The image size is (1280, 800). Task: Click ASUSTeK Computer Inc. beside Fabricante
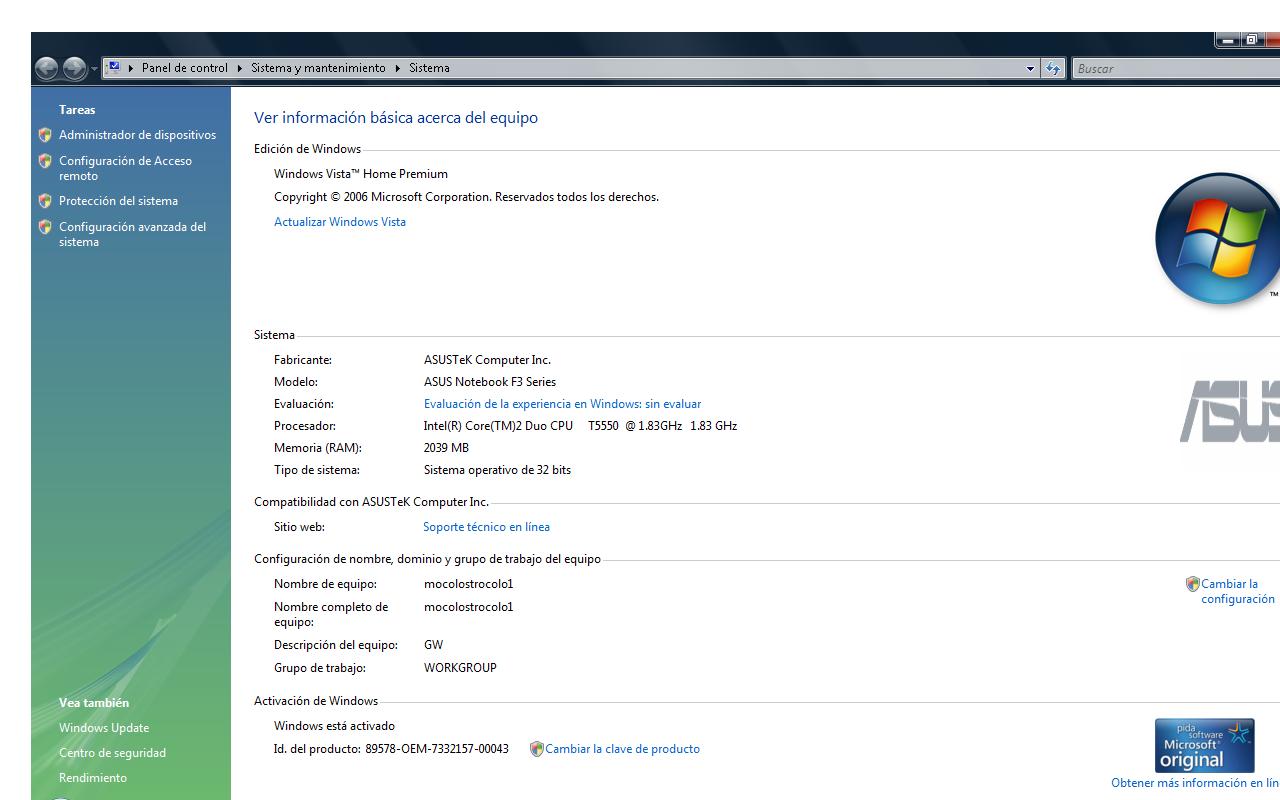click(487, 360)
